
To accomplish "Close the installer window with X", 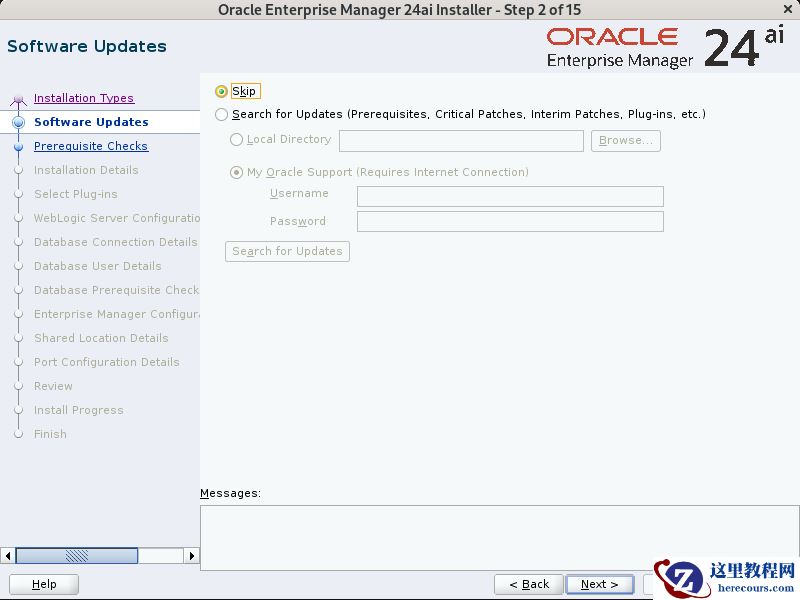I will [x=787, y=9].
